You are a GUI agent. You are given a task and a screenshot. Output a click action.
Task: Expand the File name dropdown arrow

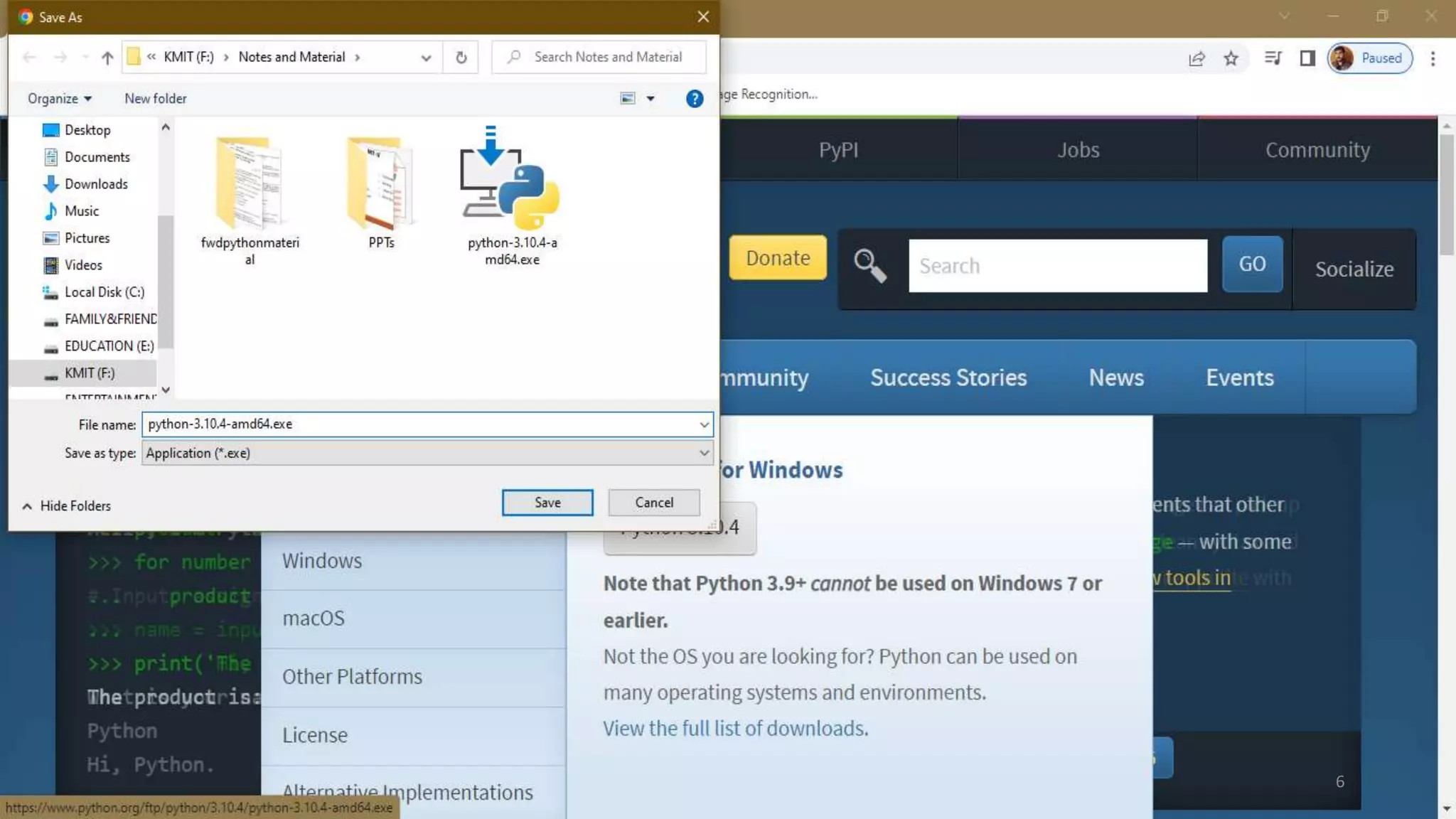(x=703, y=424)
